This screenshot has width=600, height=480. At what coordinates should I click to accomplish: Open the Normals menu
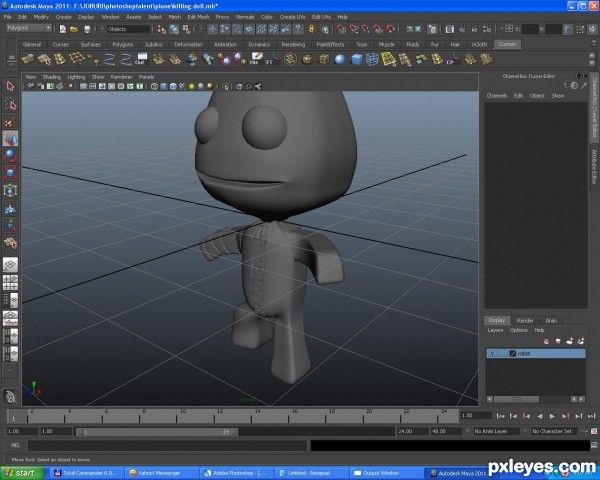point(245,17)
